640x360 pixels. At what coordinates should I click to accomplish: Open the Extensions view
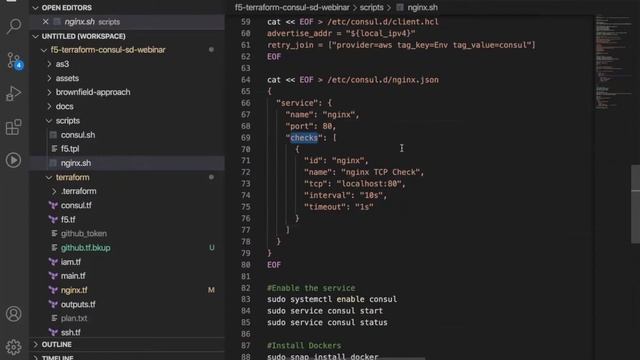pyautogui.click(x=13, y=127)
